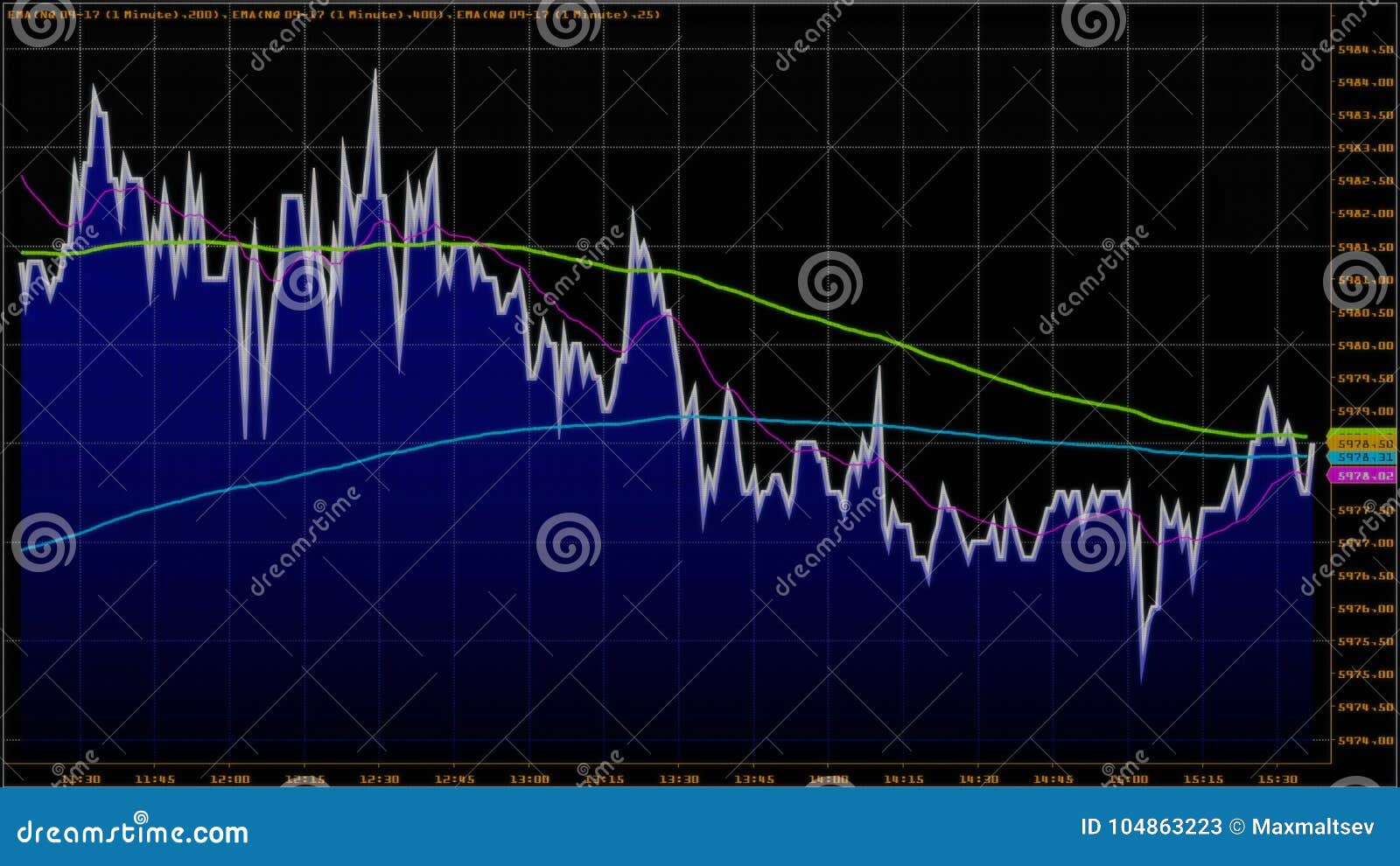Click the 15:30 time axis label
1400x866 pixels.
click(1277, 779)
